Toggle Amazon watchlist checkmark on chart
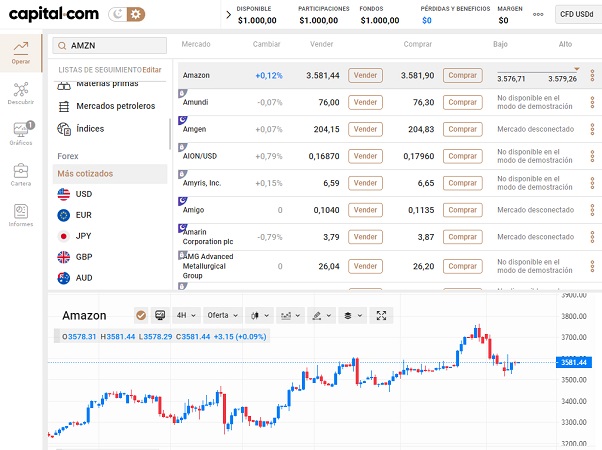602x450 pixels. (x=141, y=316)
